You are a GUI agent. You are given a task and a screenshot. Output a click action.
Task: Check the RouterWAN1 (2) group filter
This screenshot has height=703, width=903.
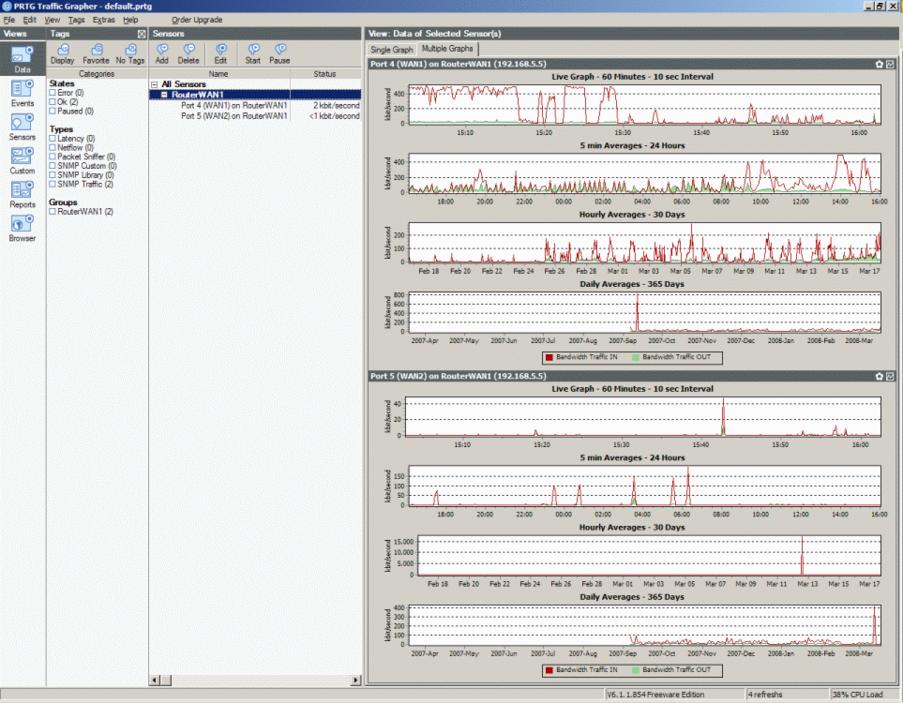52,212
